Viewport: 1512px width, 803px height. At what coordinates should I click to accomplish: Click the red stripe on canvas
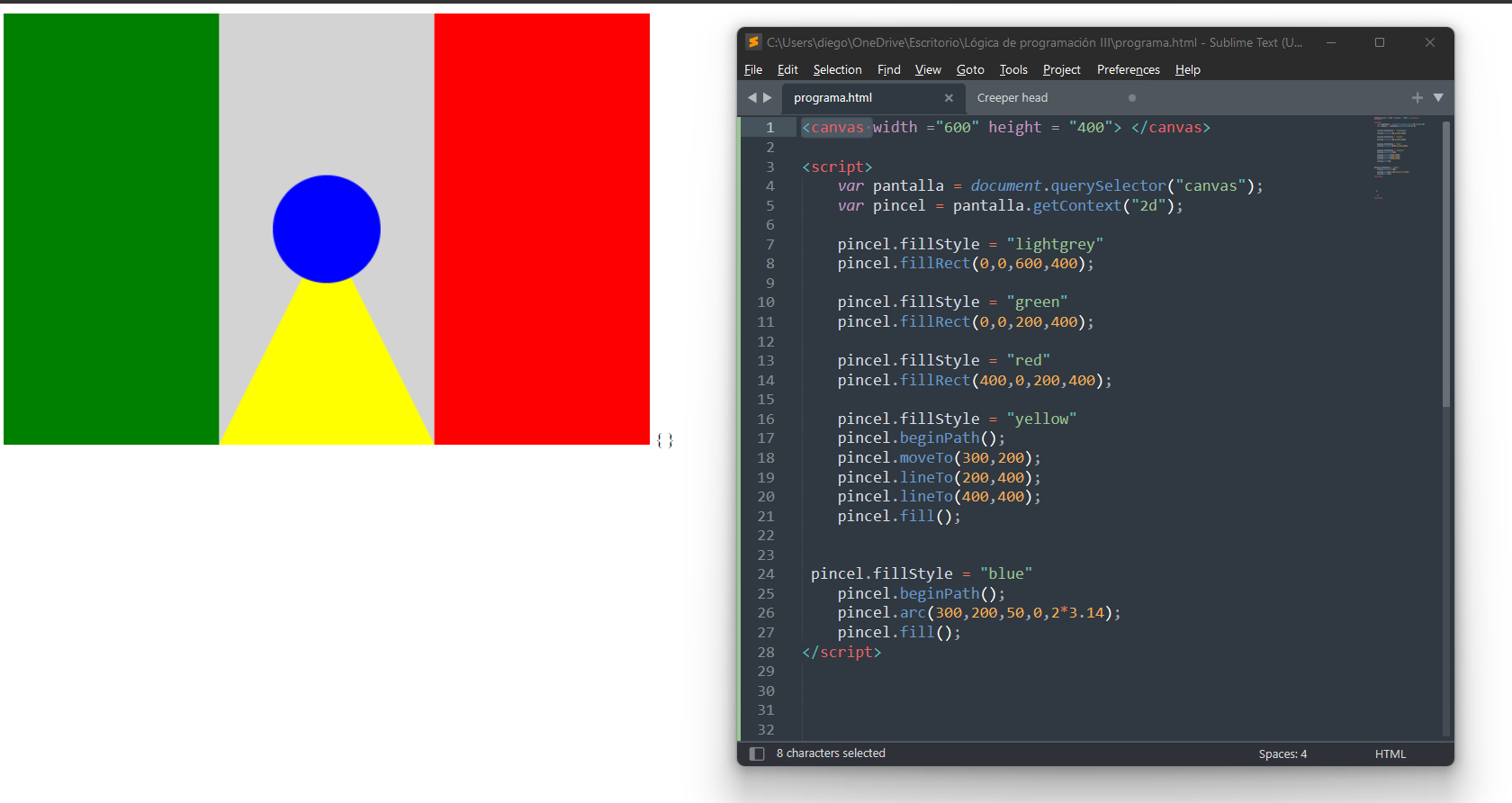coord(542,229)
